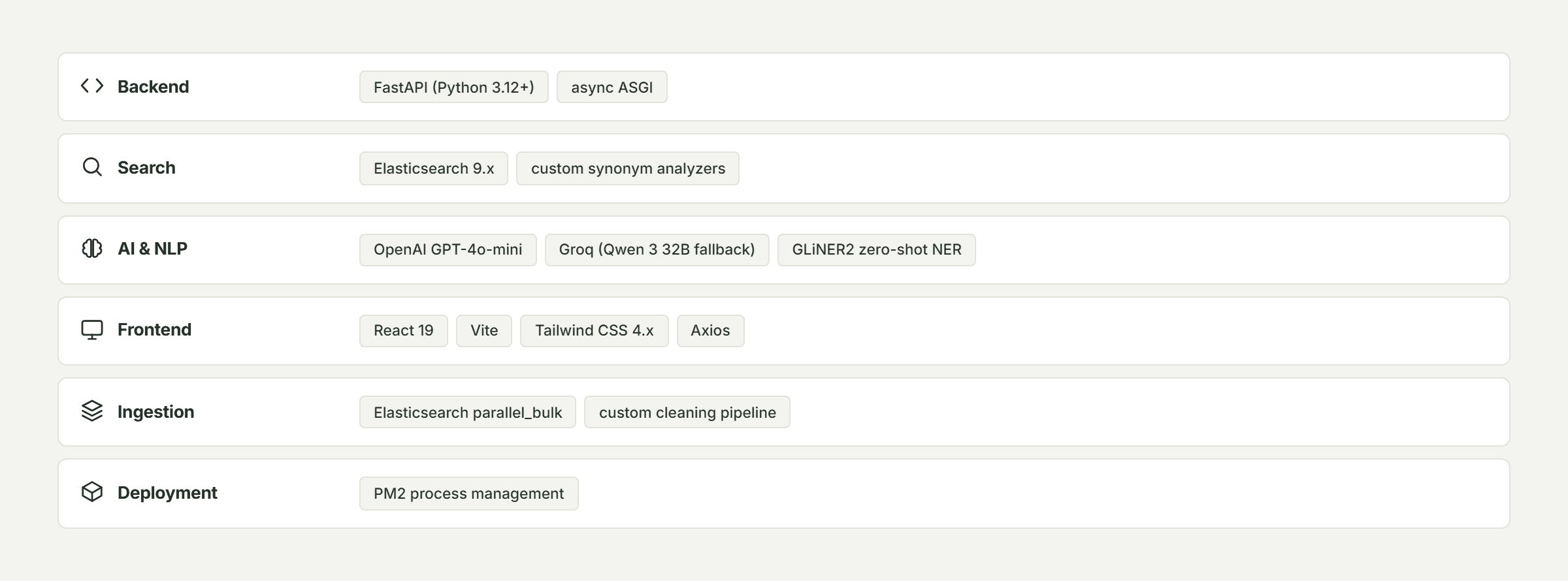1568x581 pixels.
Task: Select the "Frontend" category heading
Action: coord(154,330)
